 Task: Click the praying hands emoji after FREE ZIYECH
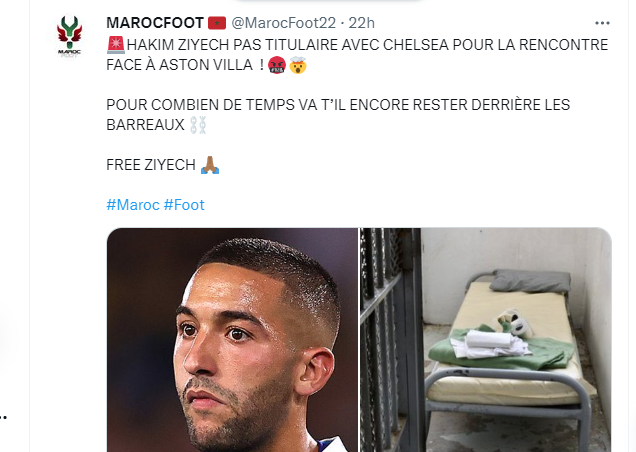[x=210, y=165]
